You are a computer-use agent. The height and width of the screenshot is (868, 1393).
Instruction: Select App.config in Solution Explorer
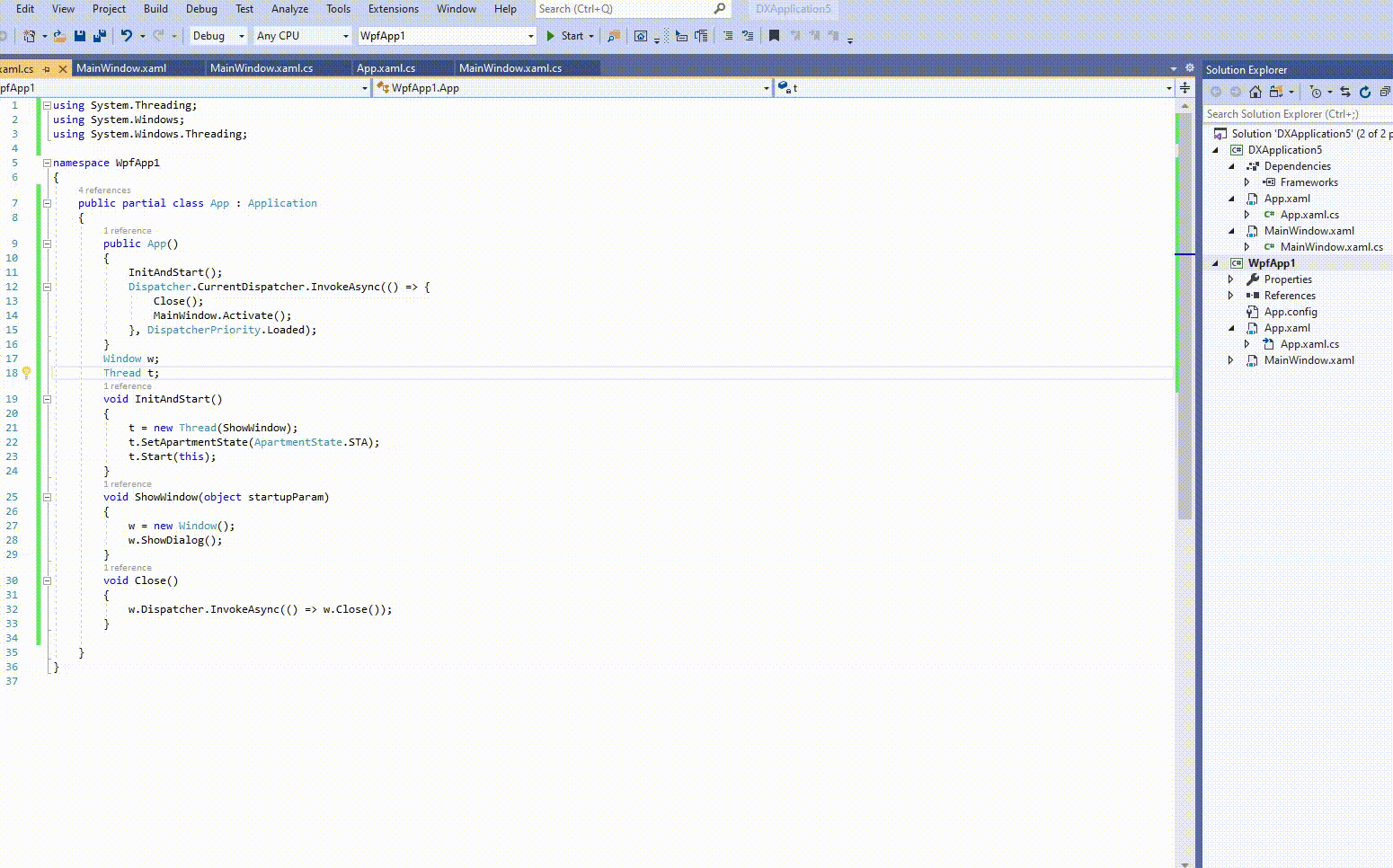tap(1291, 312)
